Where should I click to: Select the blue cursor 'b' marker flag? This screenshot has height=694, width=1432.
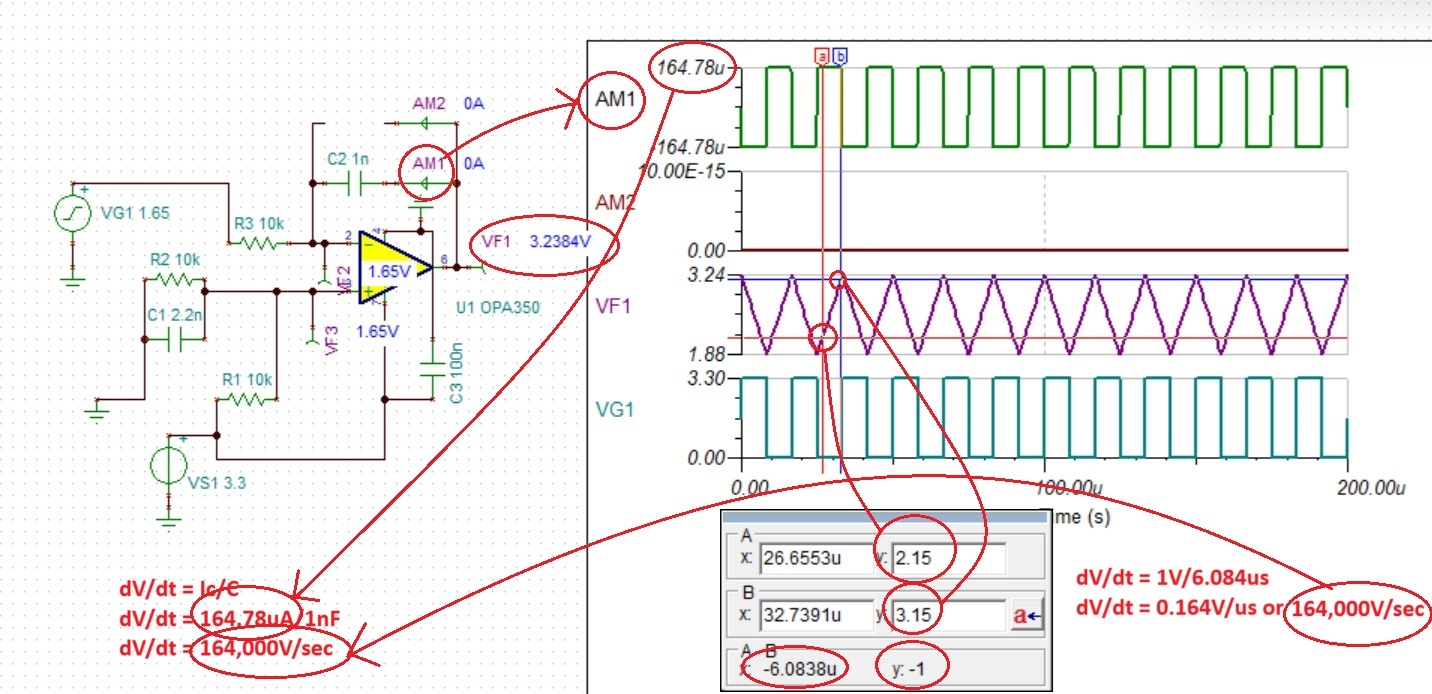click(x=840, y=57)
